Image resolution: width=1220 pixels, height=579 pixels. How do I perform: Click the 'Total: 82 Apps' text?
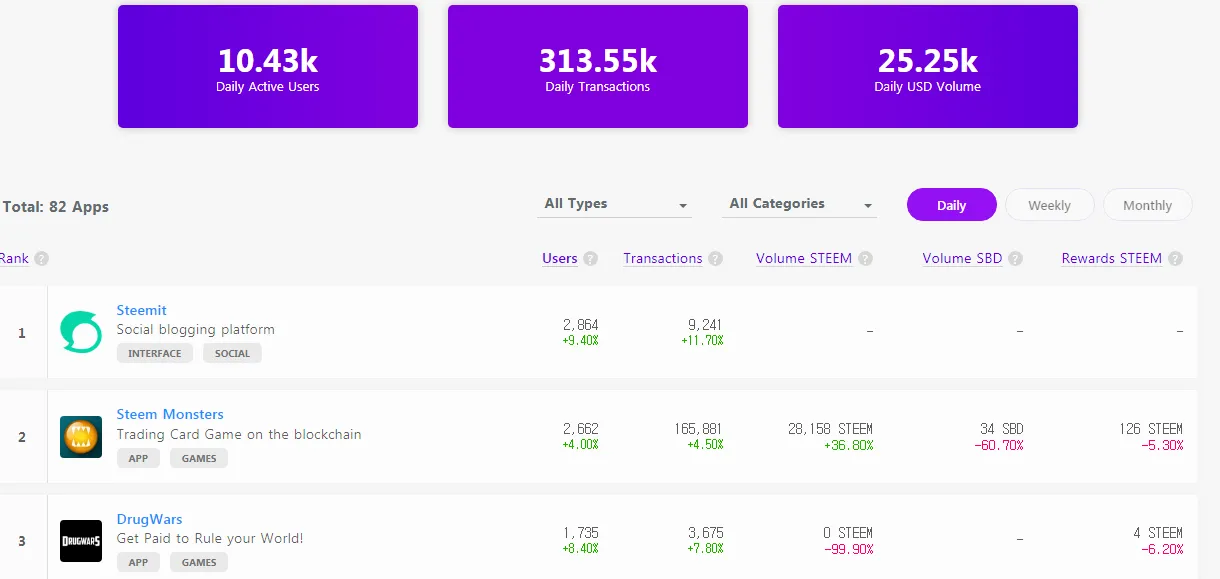55,207
